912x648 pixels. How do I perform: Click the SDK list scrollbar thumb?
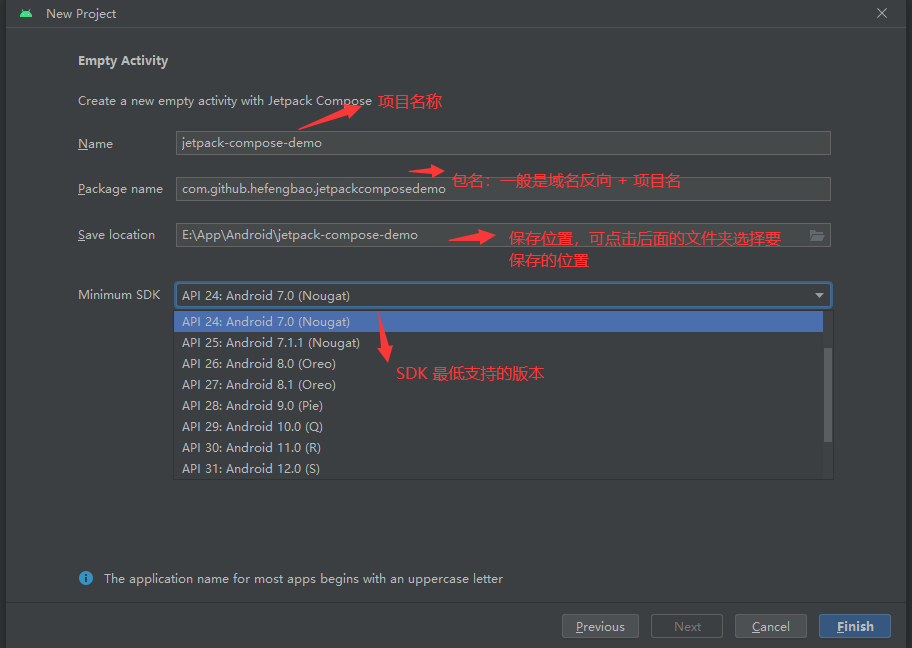828,394
